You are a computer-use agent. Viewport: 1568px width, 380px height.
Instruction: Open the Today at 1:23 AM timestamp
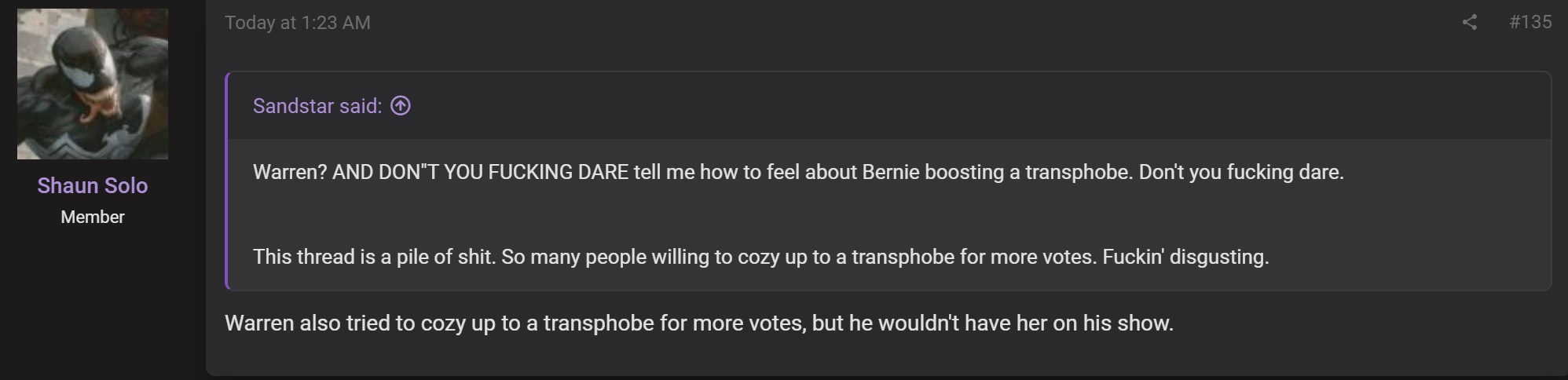[x=297, y=23]
